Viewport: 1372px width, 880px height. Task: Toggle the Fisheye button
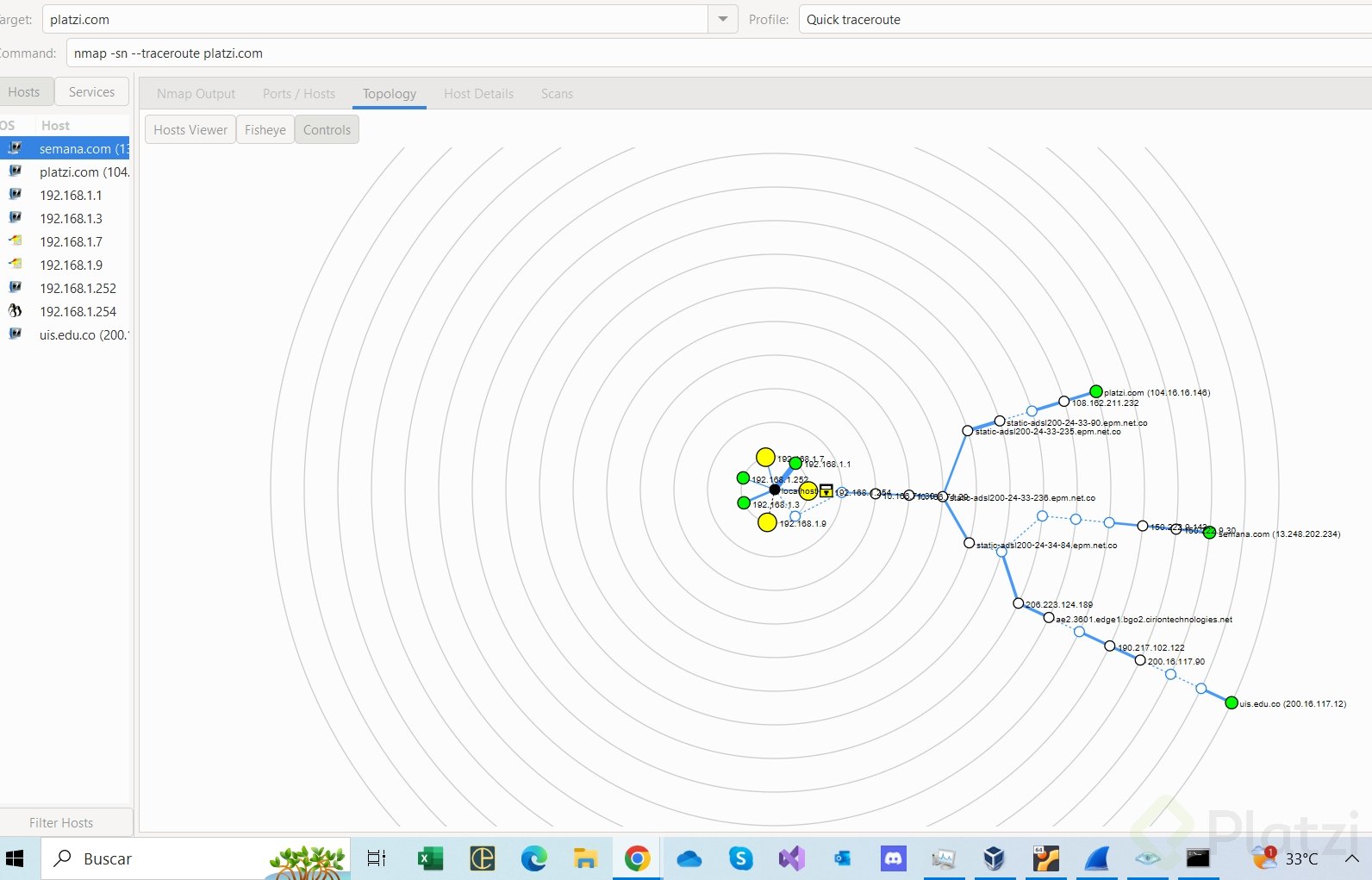pyautogui.click(x=265, y=129)
